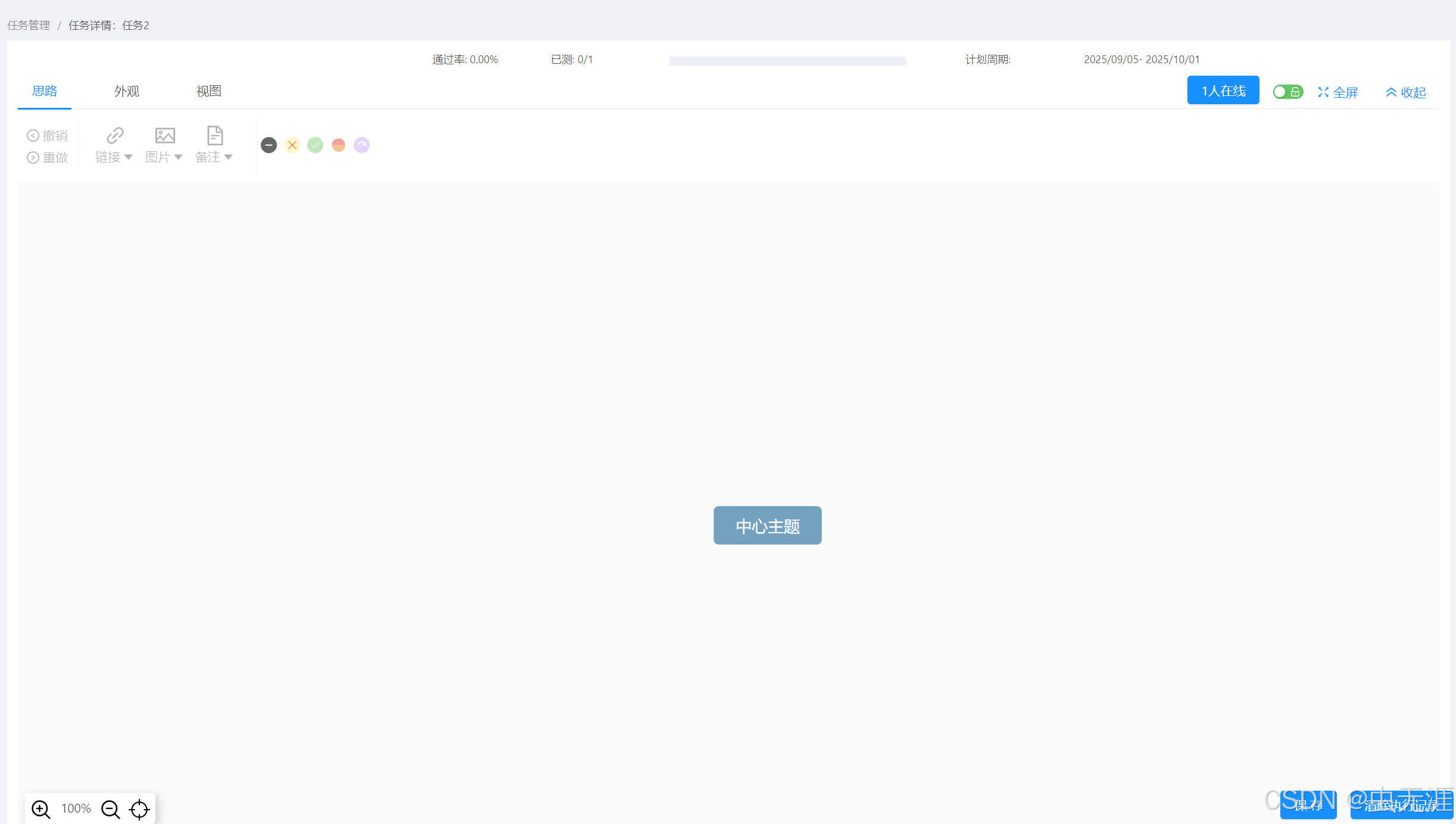This screenshot has width=1456, height=824.
Task: Switch to the 外观 tab
Action: click(x=127, y=91)
